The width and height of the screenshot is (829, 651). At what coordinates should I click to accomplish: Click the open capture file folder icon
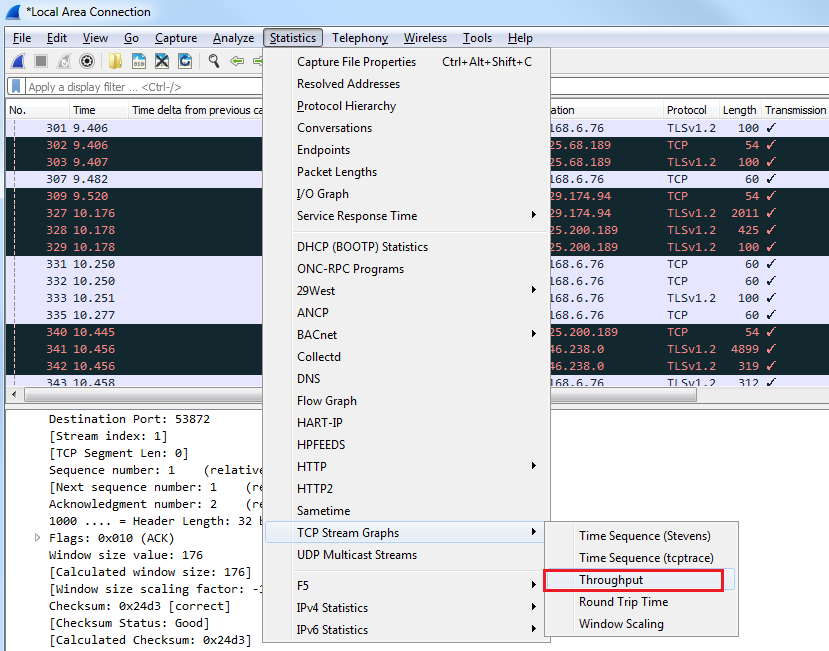click(x=115, y=62)
